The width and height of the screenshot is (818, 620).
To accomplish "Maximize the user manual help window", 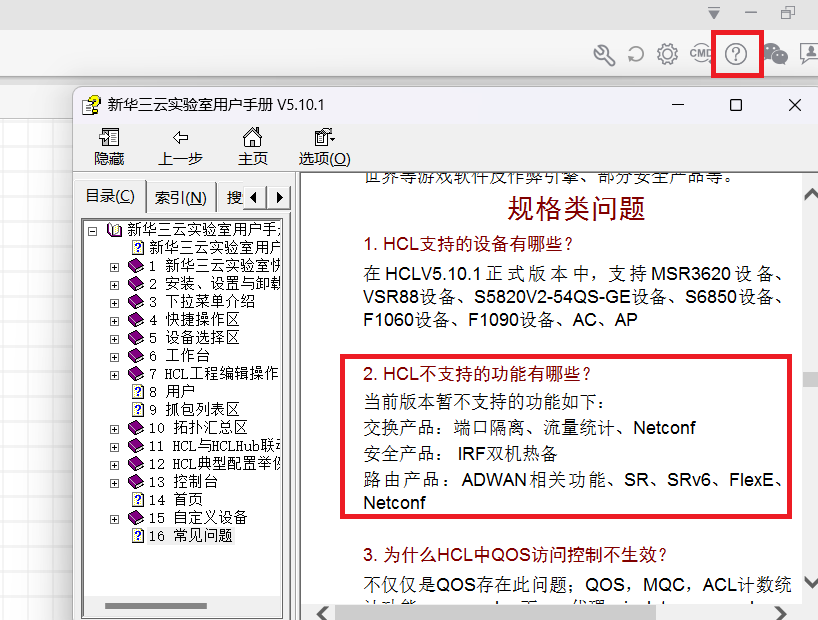I will 736,105.
